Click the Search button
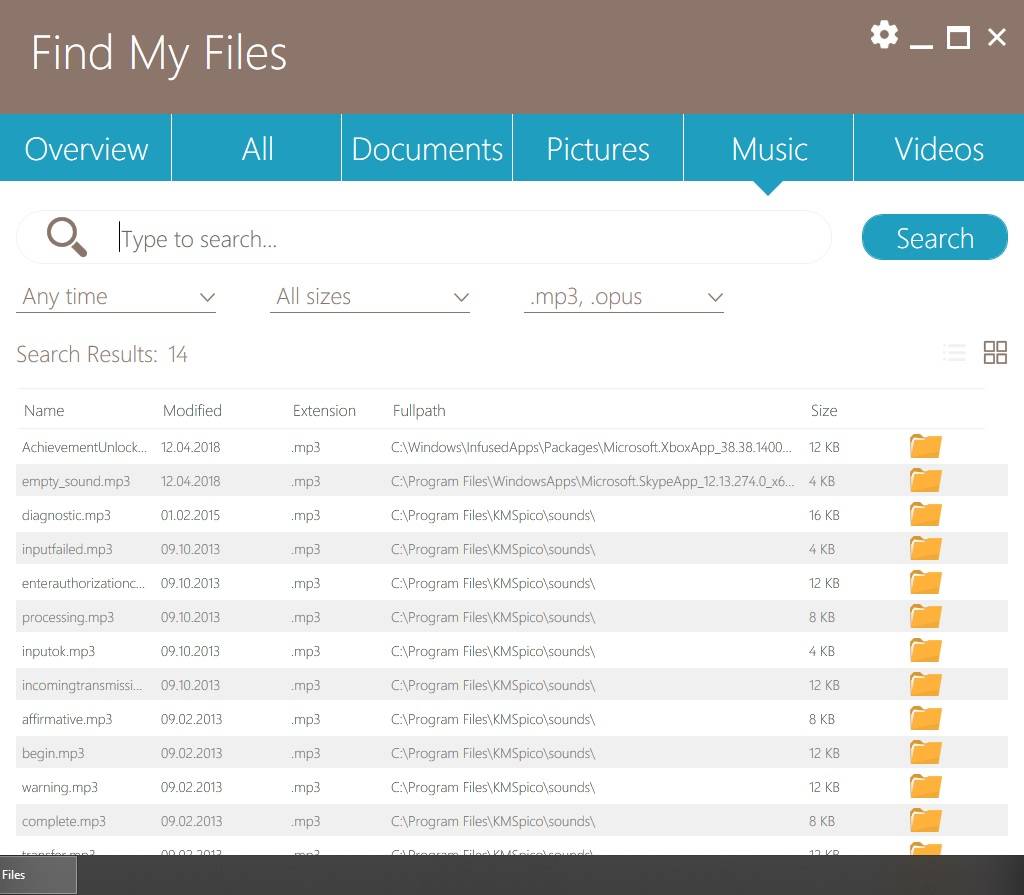 (935, 237)
